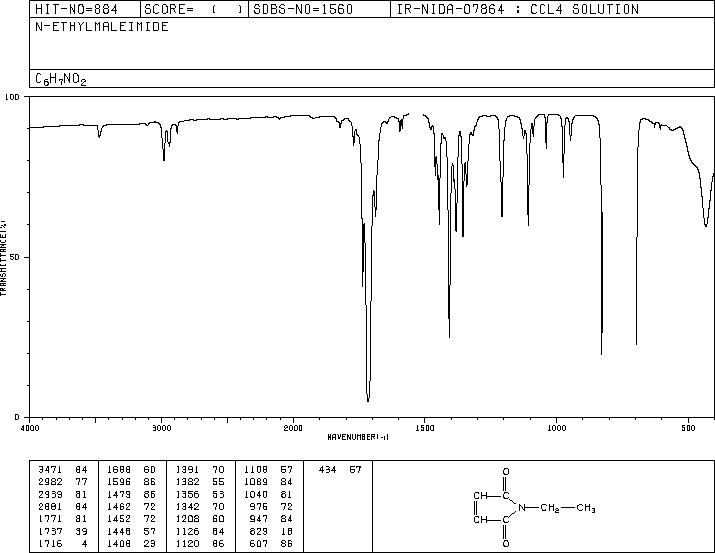The width and height of the screenshot is (715, 553).
Task: Select the 829 18 peak table entry
Action: coord(268,532)
